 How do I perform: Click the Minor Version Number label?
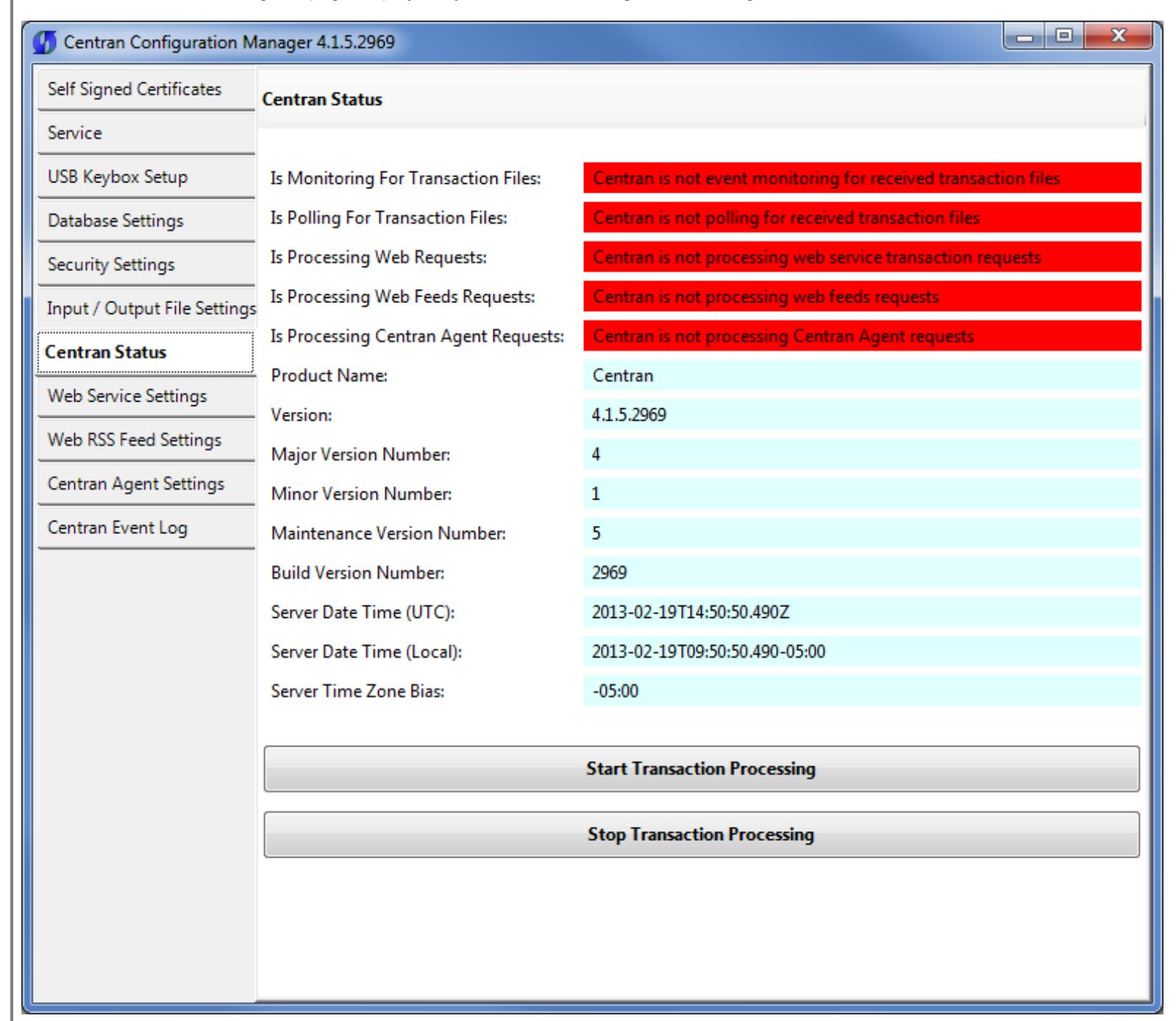tap(362, 494)
